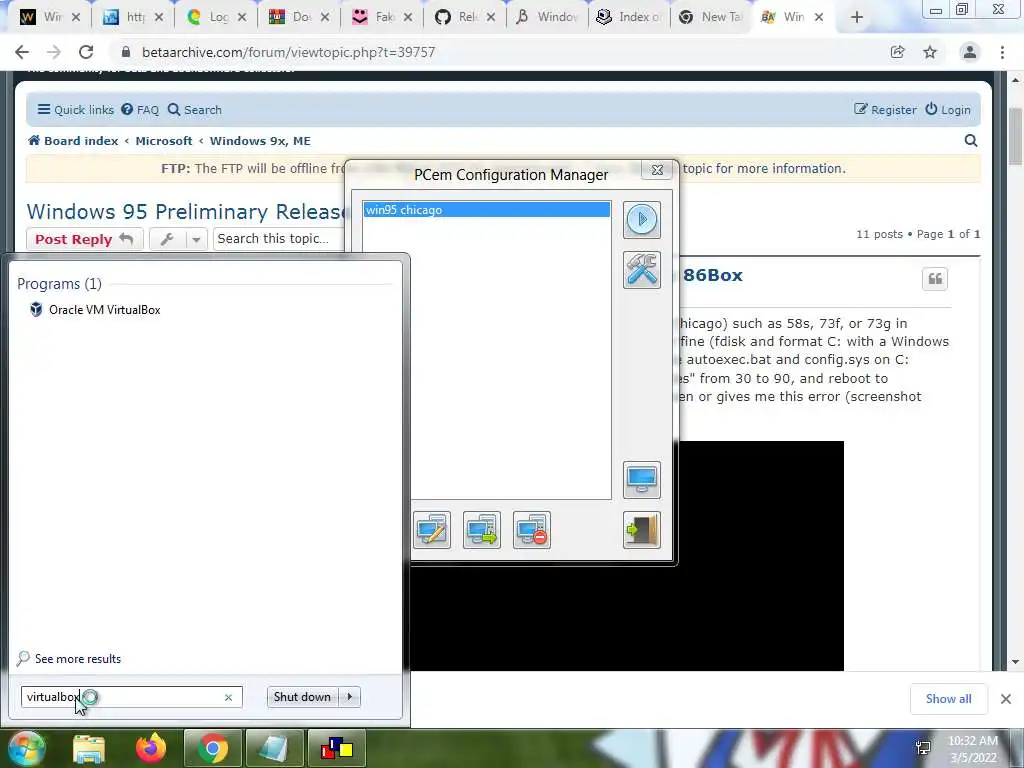Quote the post using quote icon

[x=935, y=279]
